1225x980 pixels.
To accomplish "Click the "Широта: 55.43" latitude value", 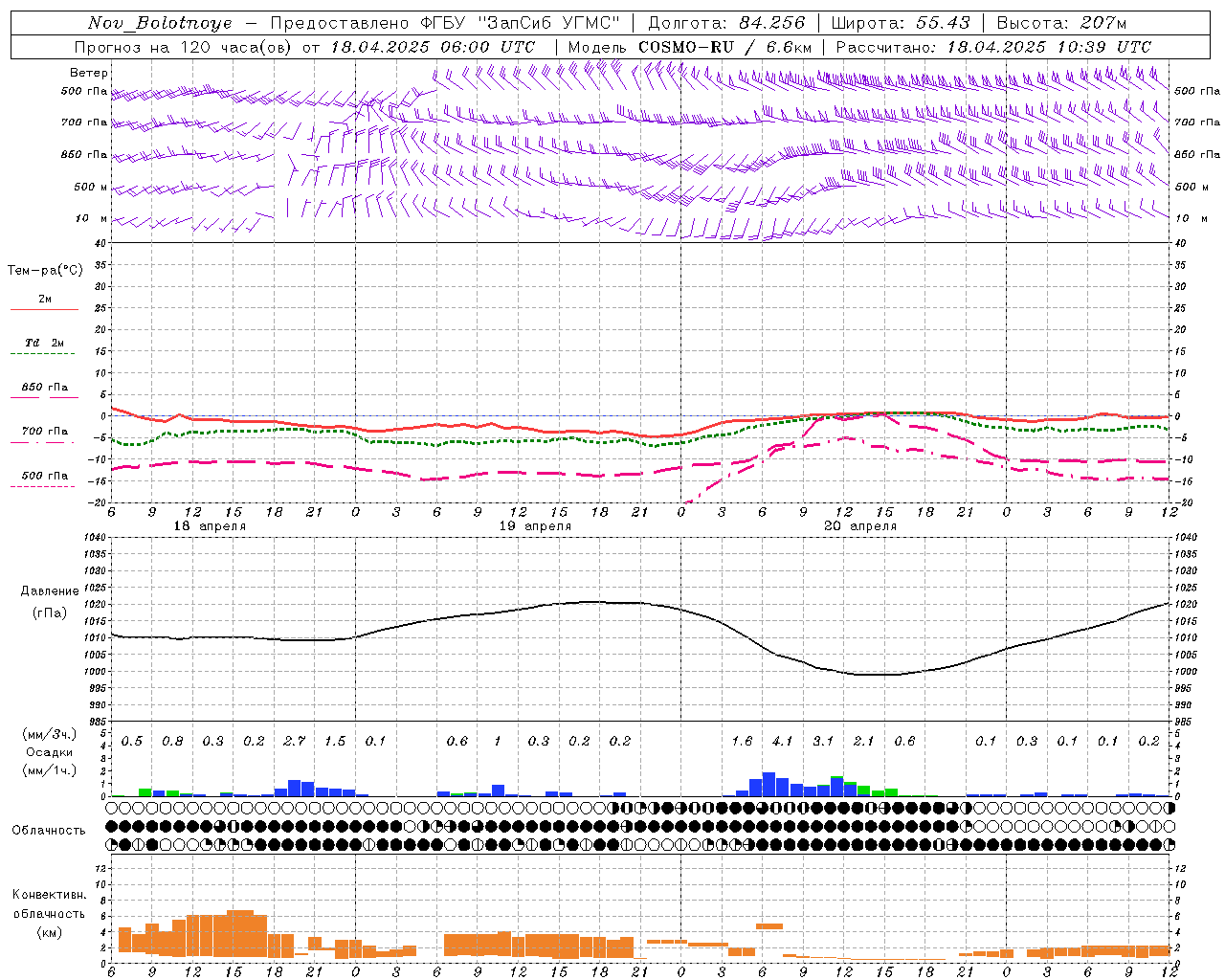I will (x=902, y=23).
